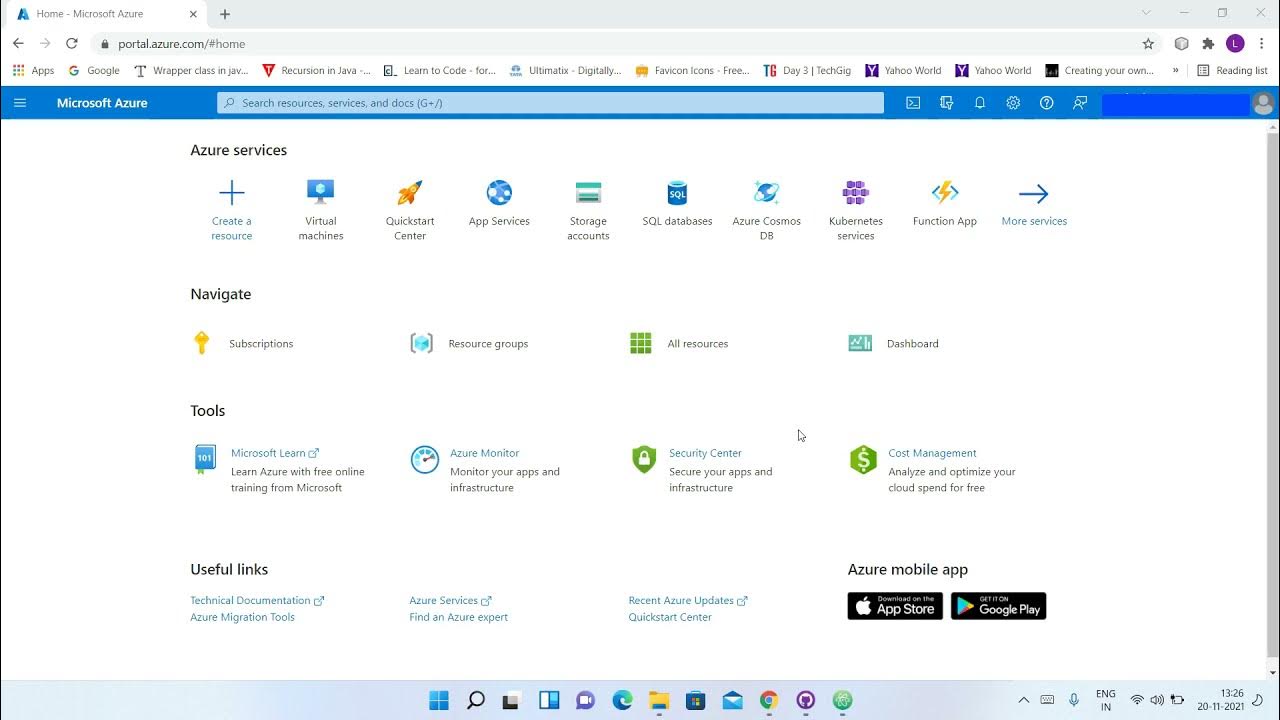Open Subscriptions key icon under Navigate

201,343
